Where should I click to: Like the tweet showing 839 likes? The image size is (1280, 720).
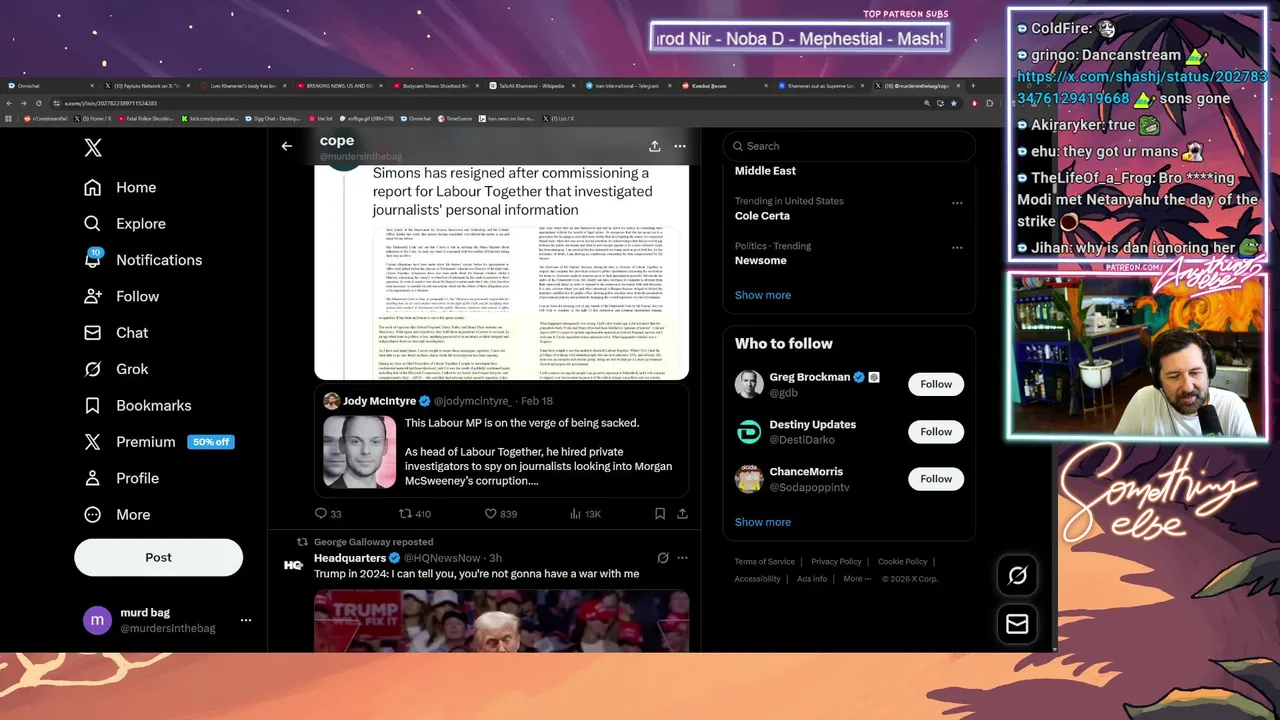coord(501,514)
